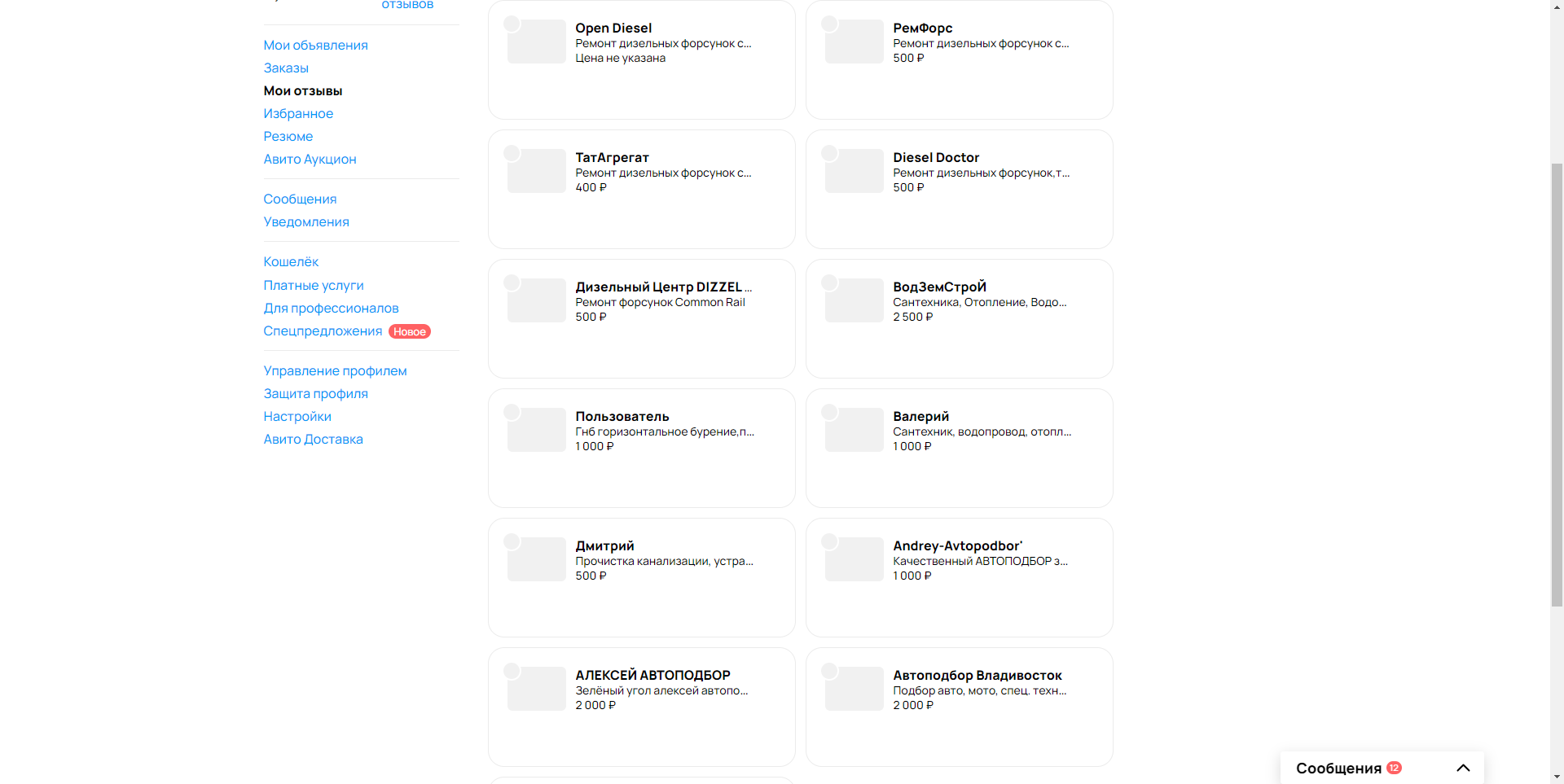Click the Diesel Doctor thumbnail image
This screenshot has width=1564, height=784.
click(854, 171)
